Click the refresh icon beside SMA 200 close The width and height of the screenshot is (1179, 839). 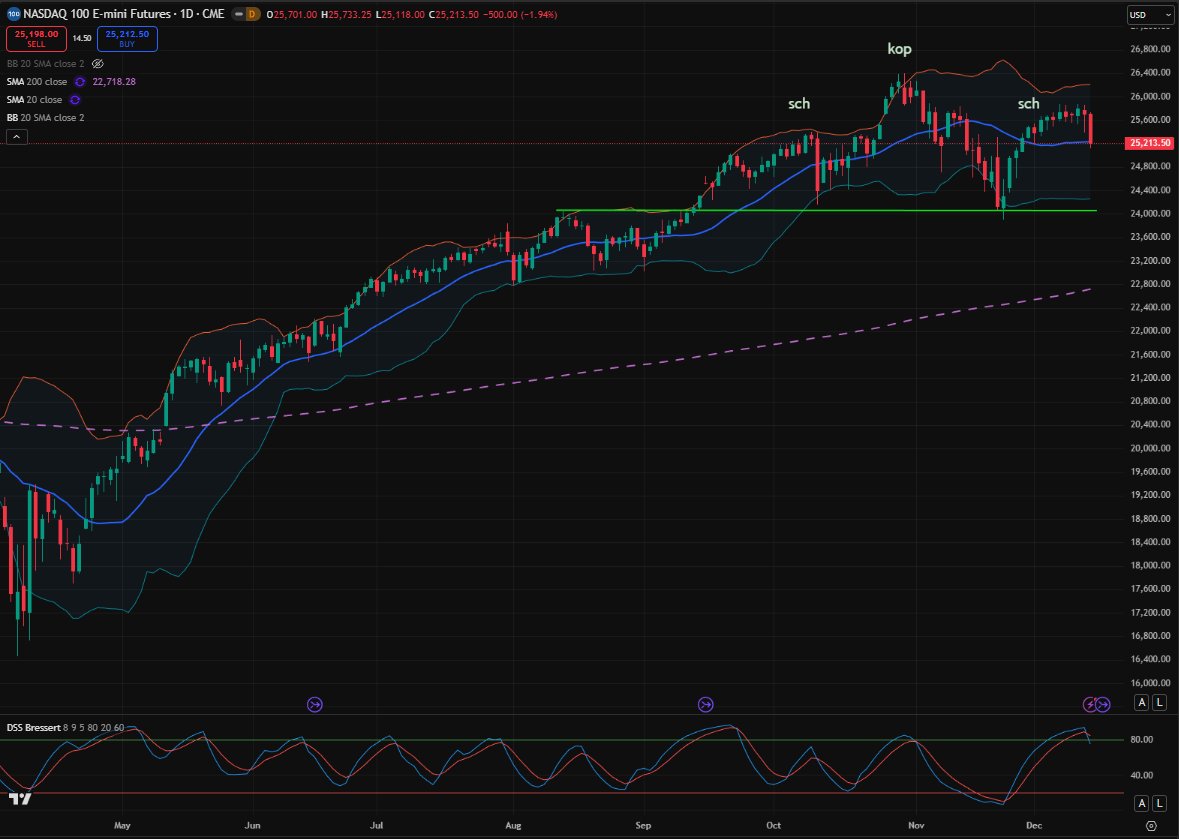[x=79, y=81]
